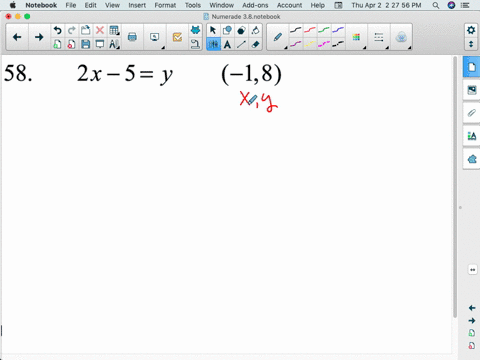
Task: Choose the magenta-purple pen style
Action: pos(295,44)
